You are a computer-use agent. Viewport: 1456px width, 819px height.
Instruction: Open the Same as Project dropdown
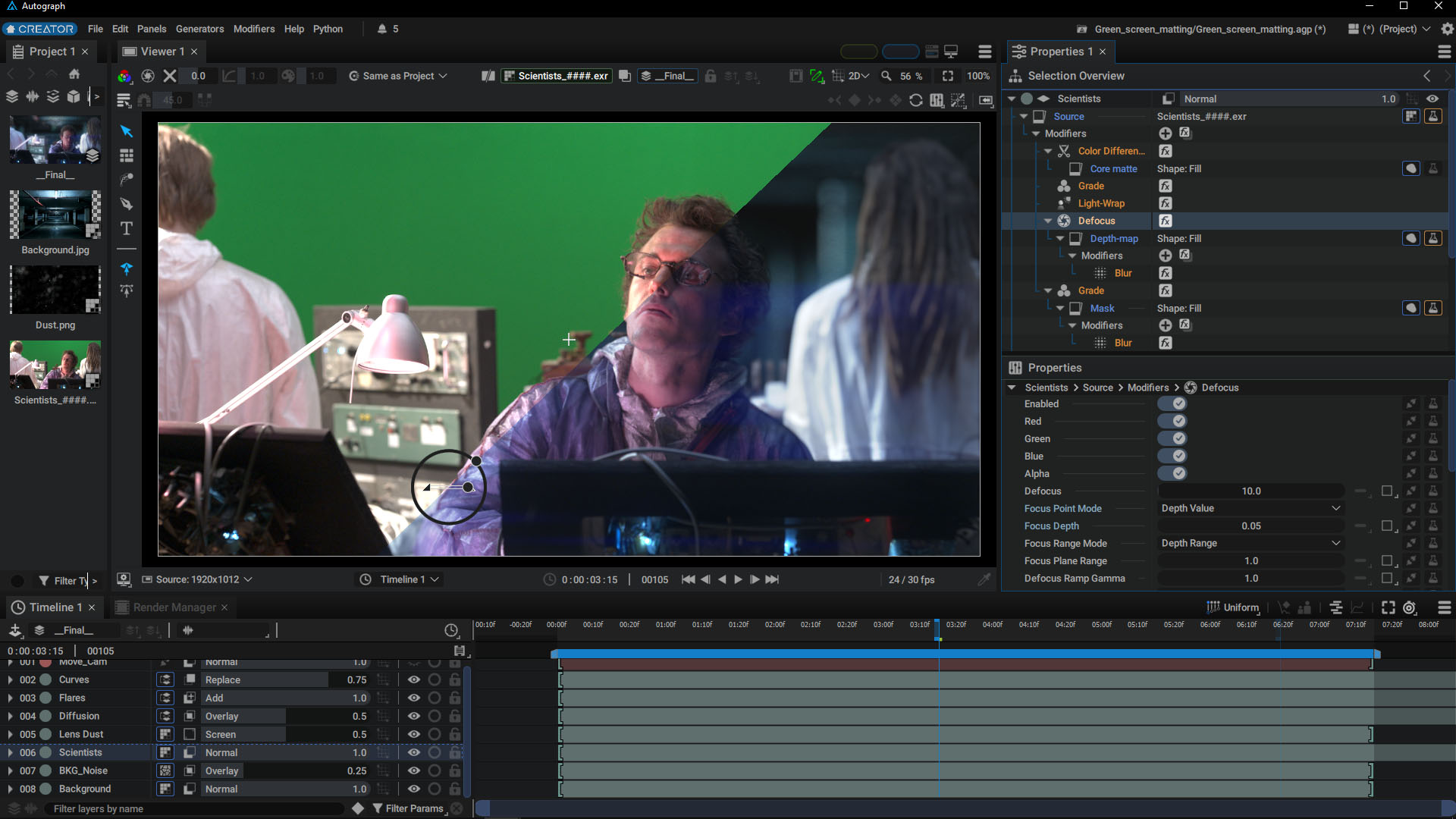click(x=398, y=76)
